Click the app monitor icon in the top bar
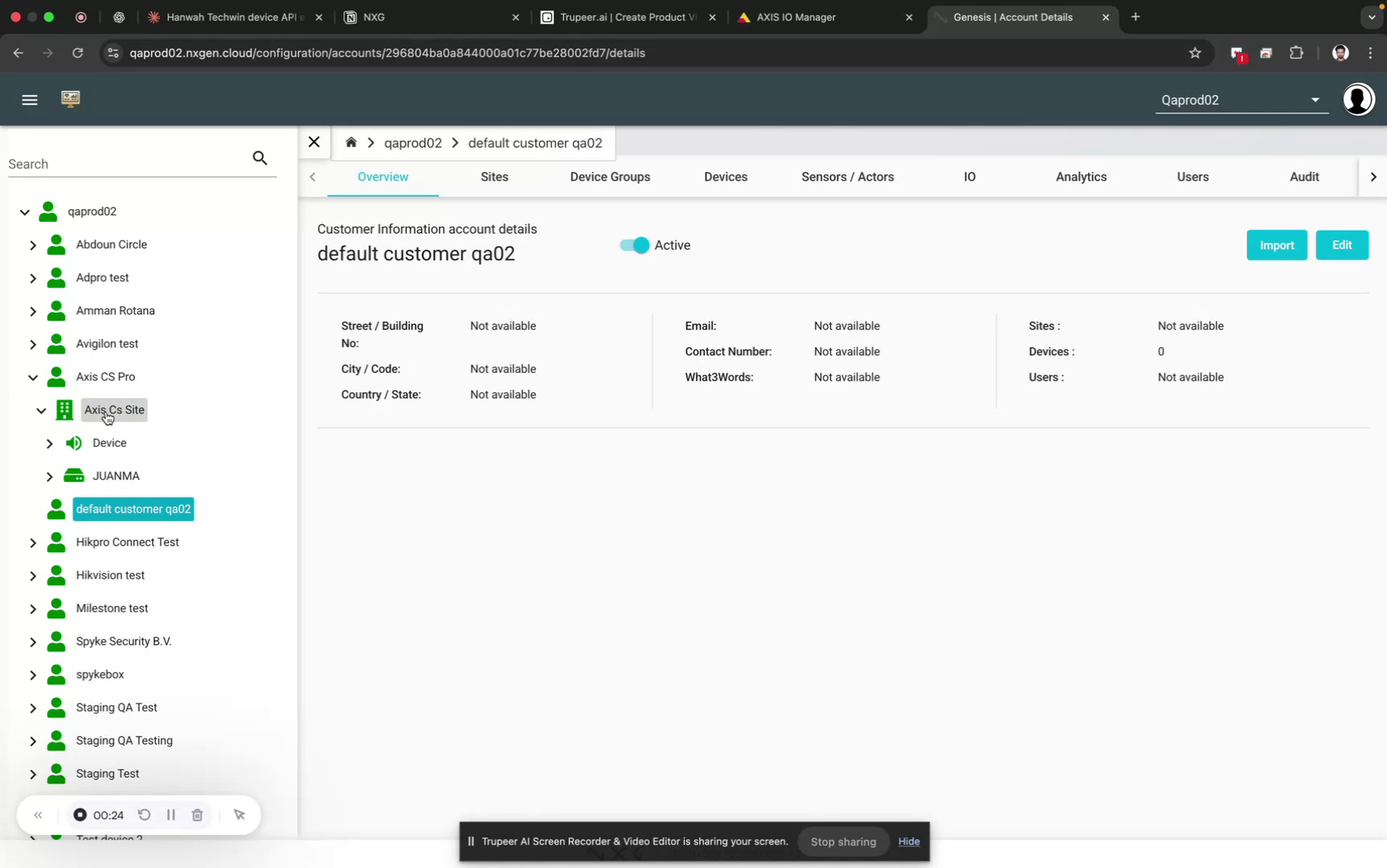The width and height of the screenshot is (1387, 868). click(x=71, y=99)
